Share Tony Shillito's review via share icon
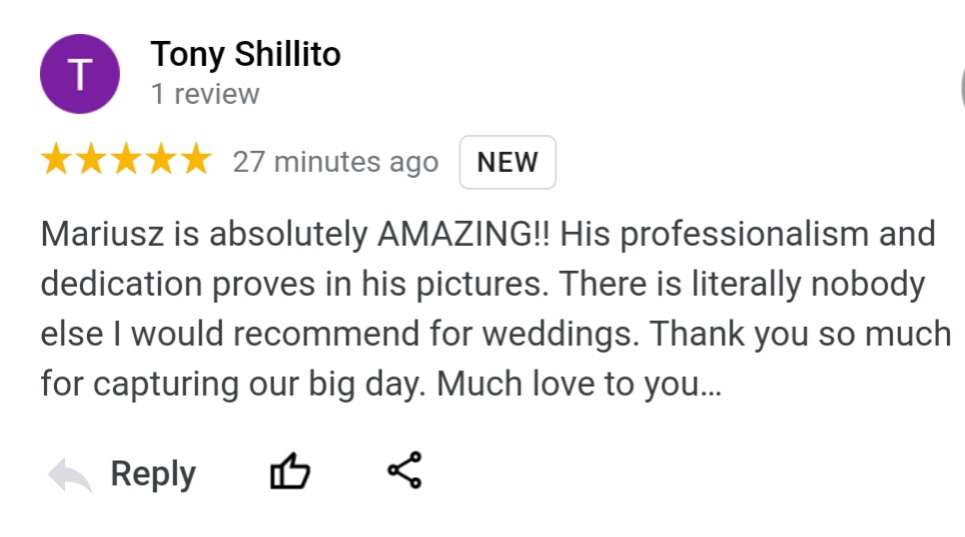This screenshot has height=537, width=965. click(405, 470)
